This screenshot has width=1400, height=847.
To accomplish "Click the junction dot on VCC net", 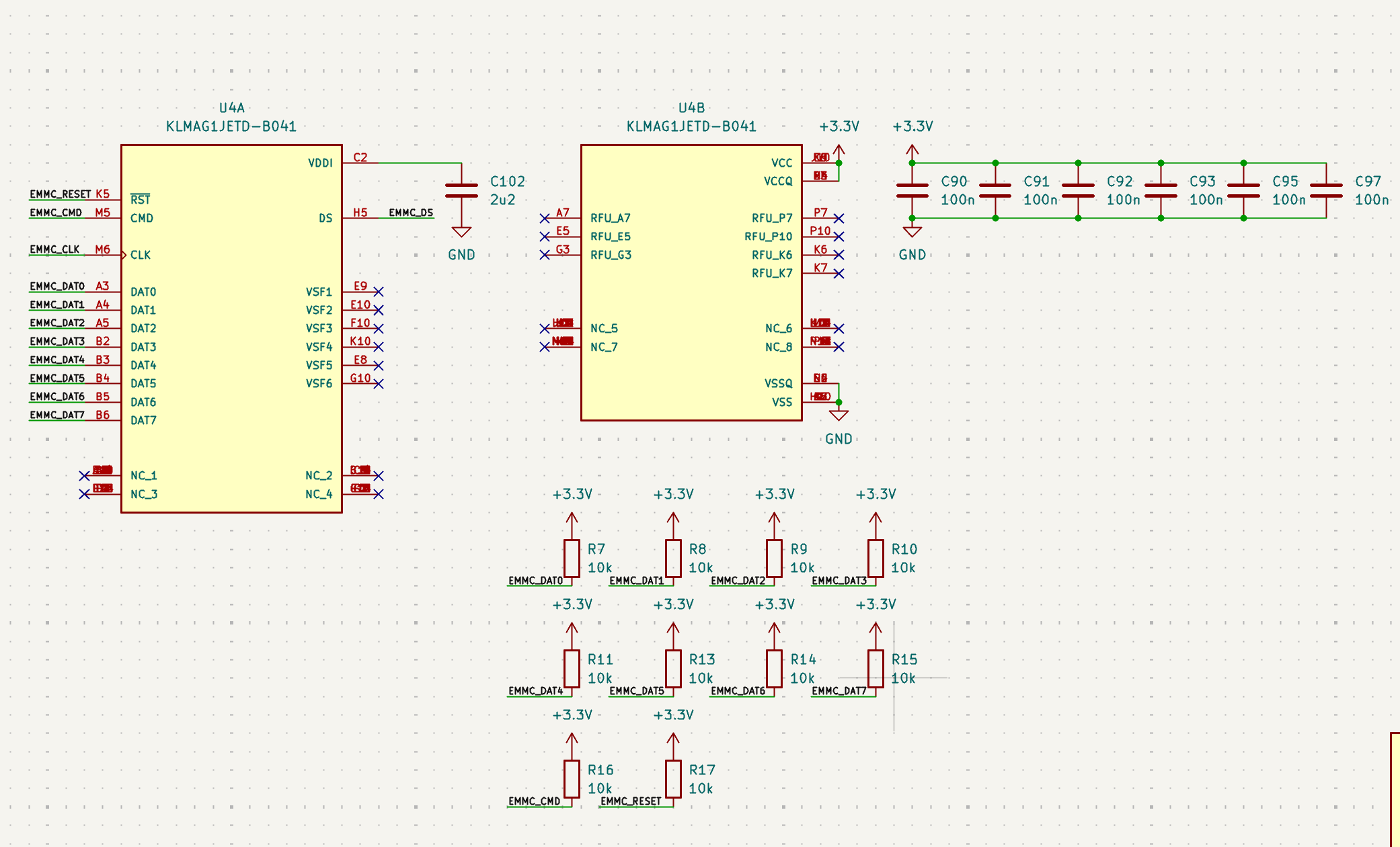I will click(x=838, y=163).
